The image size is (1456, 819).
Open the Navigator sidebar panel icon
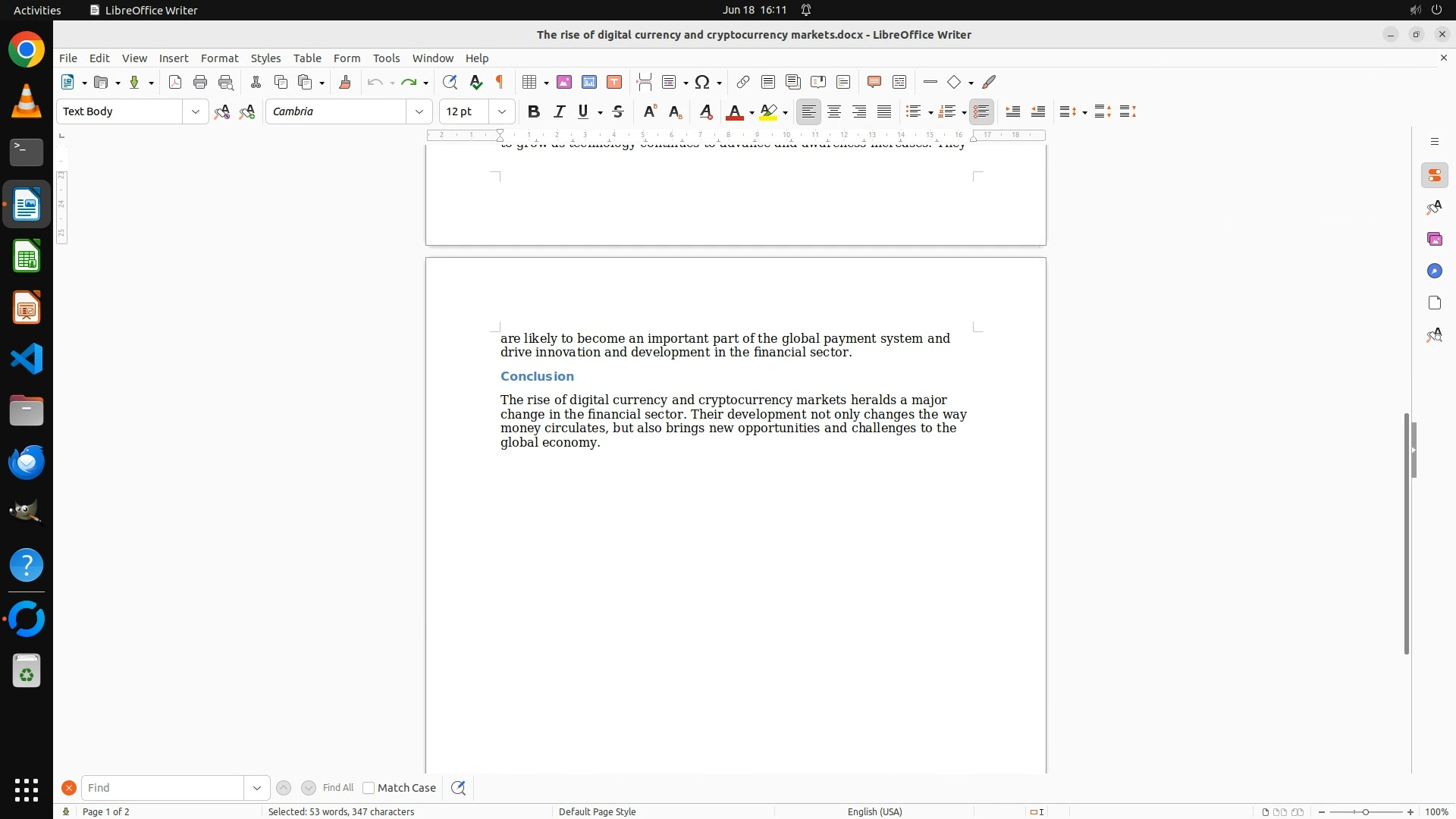point(1434,271)
